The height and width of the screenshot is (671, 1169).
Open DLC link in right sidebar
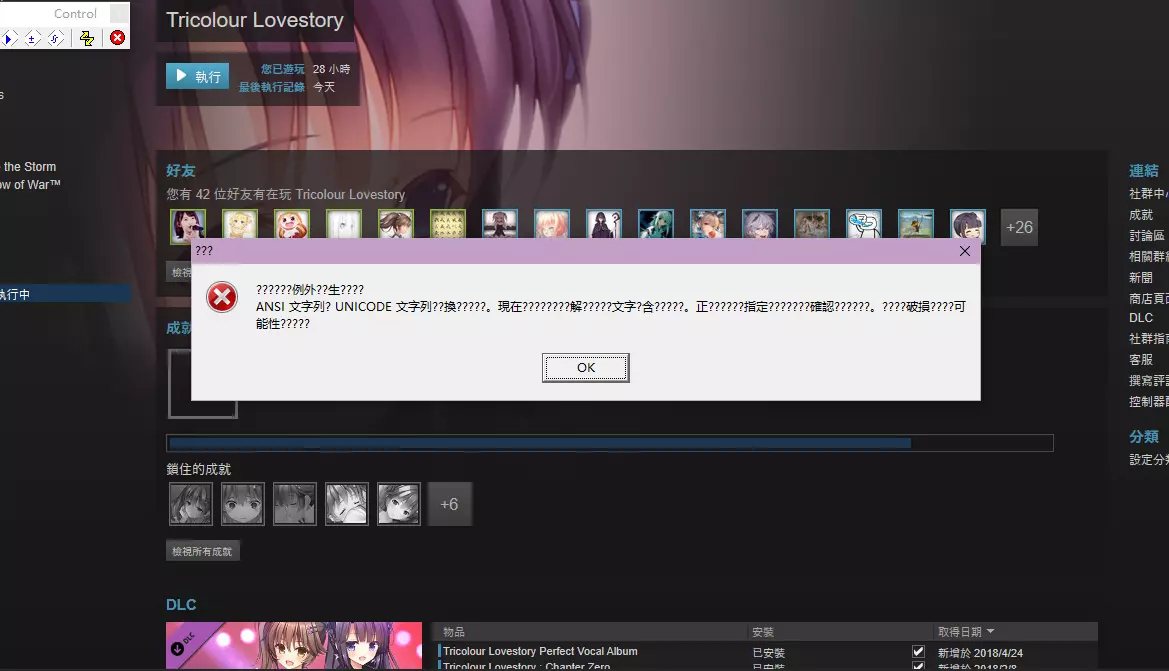1141,318
